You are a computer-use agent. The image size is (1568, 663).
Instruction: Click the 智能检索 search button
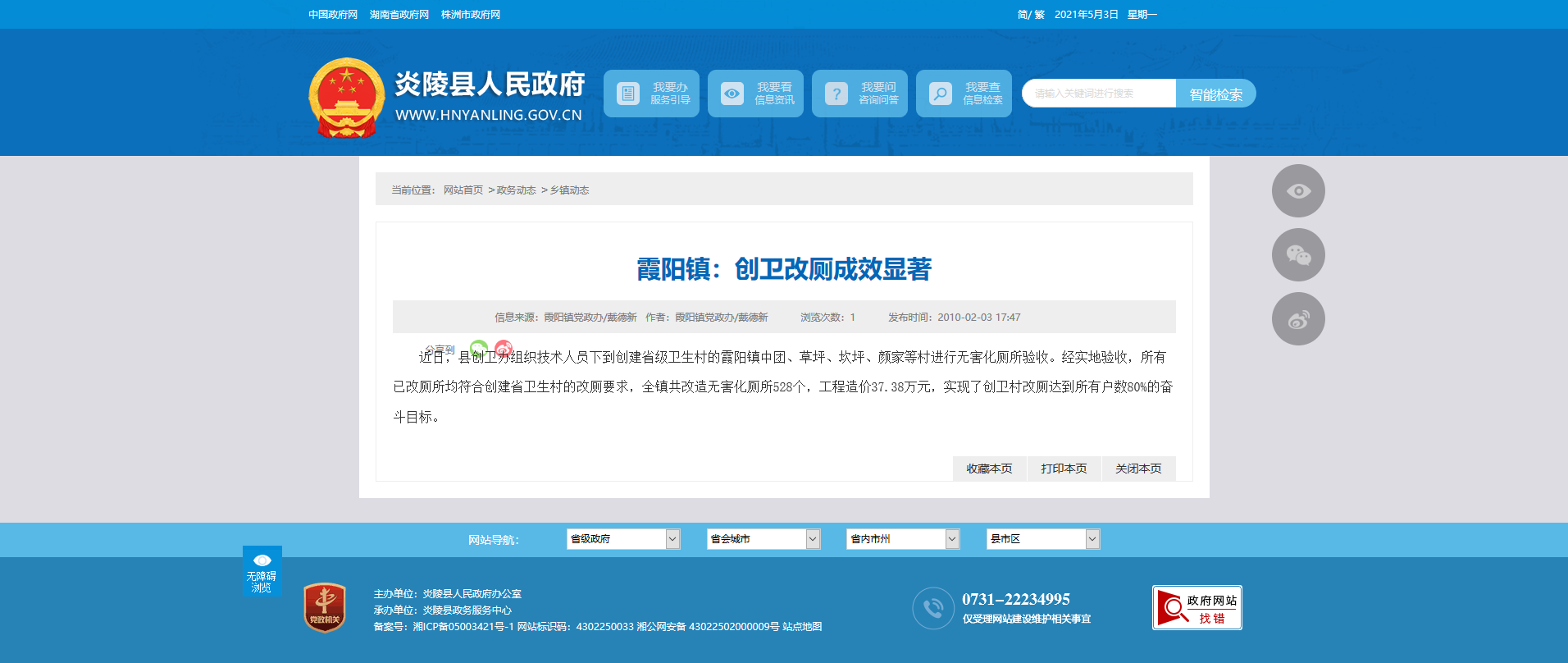tap(1215, 94)
